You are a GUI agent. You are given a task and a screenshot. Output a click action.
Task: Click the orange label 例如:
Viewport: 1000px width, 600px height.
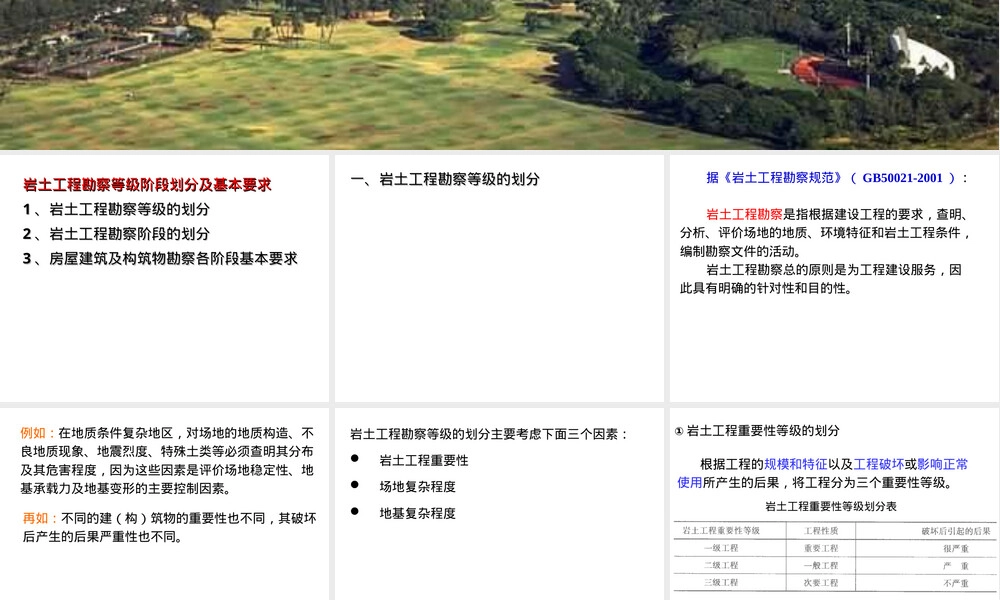(38, 433)
